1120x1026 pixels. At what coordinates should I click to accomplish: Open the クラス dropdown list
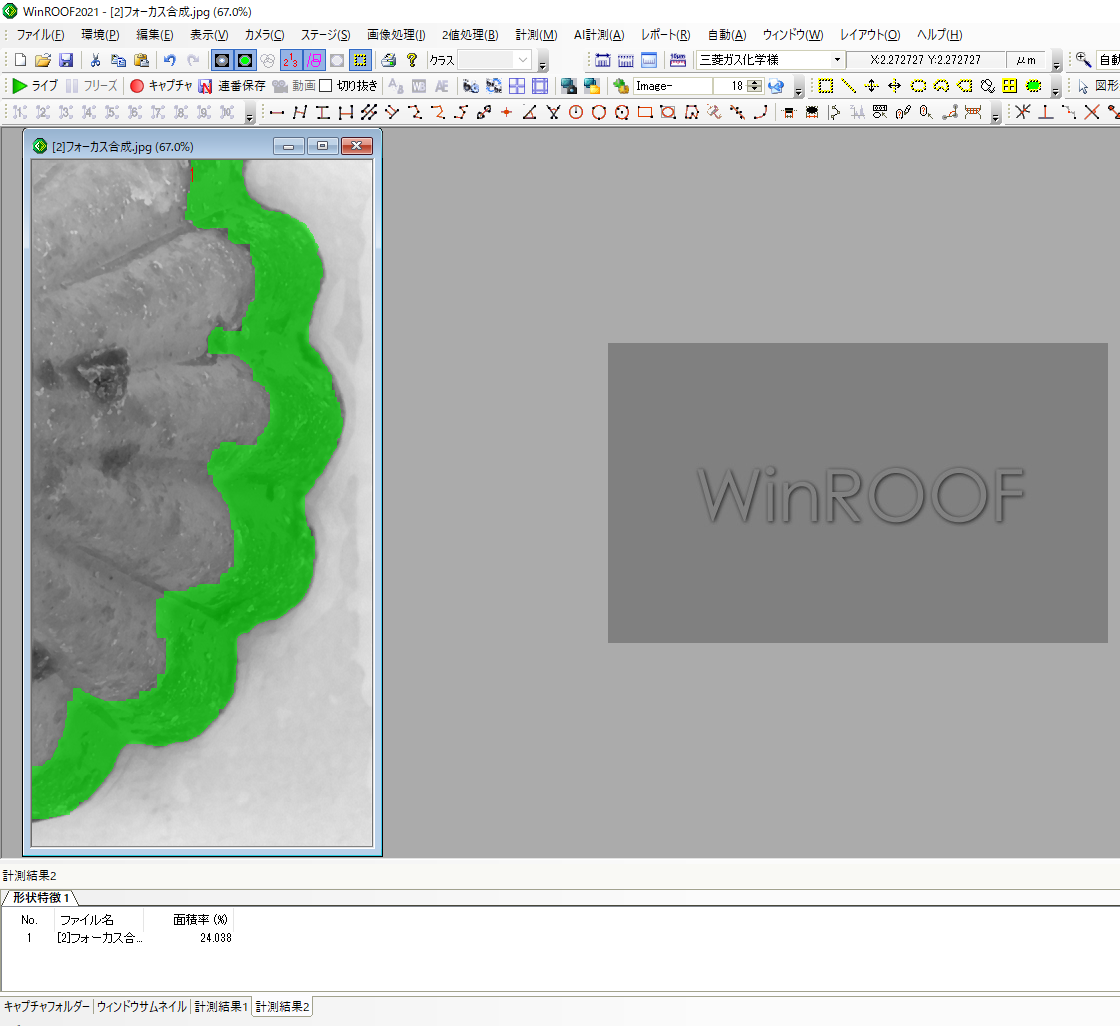coord(524,60)
